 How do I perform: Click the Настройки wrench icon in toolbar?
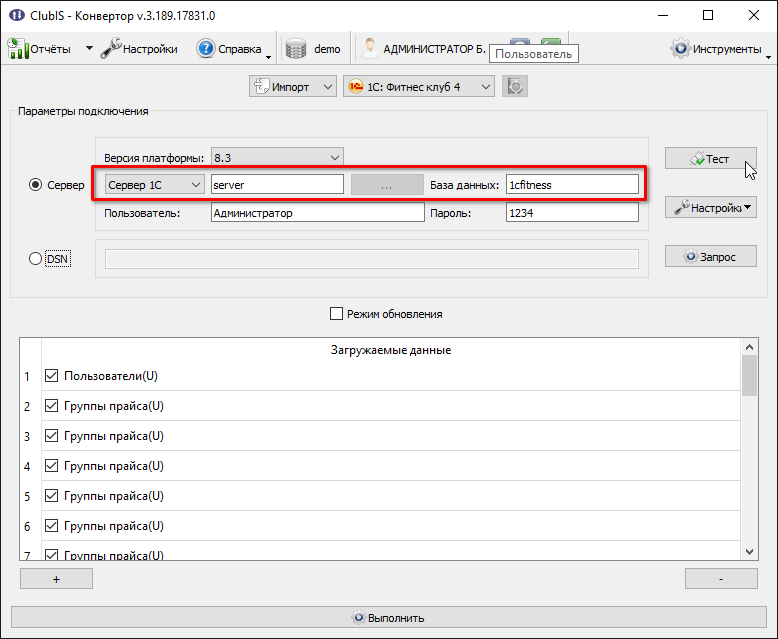pos(111,49)
